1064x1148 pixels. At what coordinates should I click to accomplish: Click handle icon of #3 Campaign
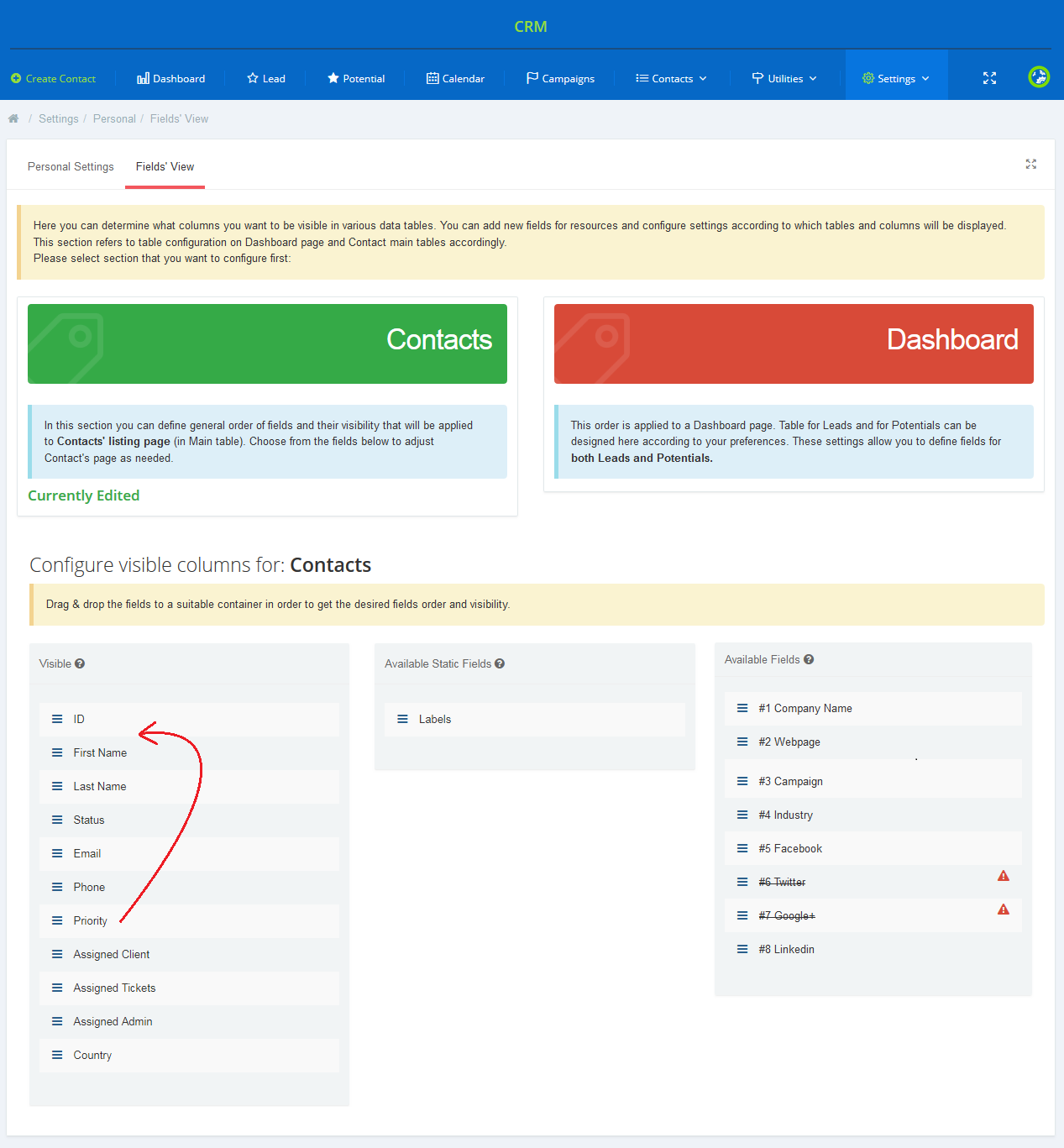click(742, 781)
